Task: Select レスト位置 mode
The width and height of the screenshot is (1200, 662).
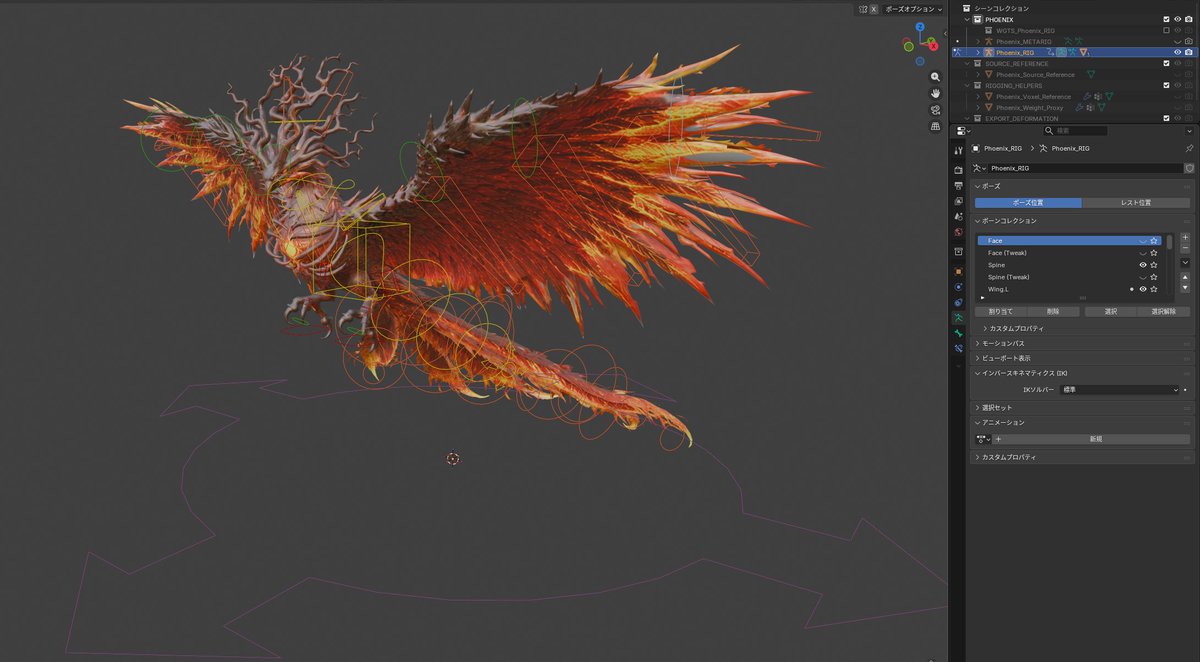Action: tap(1136, 203)
